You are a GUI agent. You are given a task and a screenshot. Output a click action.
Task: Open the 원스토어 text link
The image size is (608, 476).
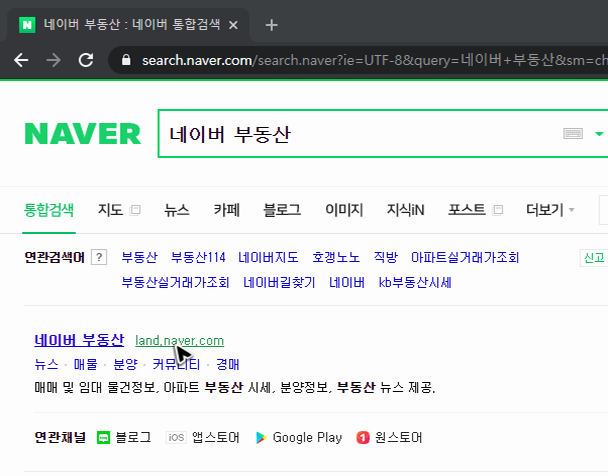coord(399,438)
